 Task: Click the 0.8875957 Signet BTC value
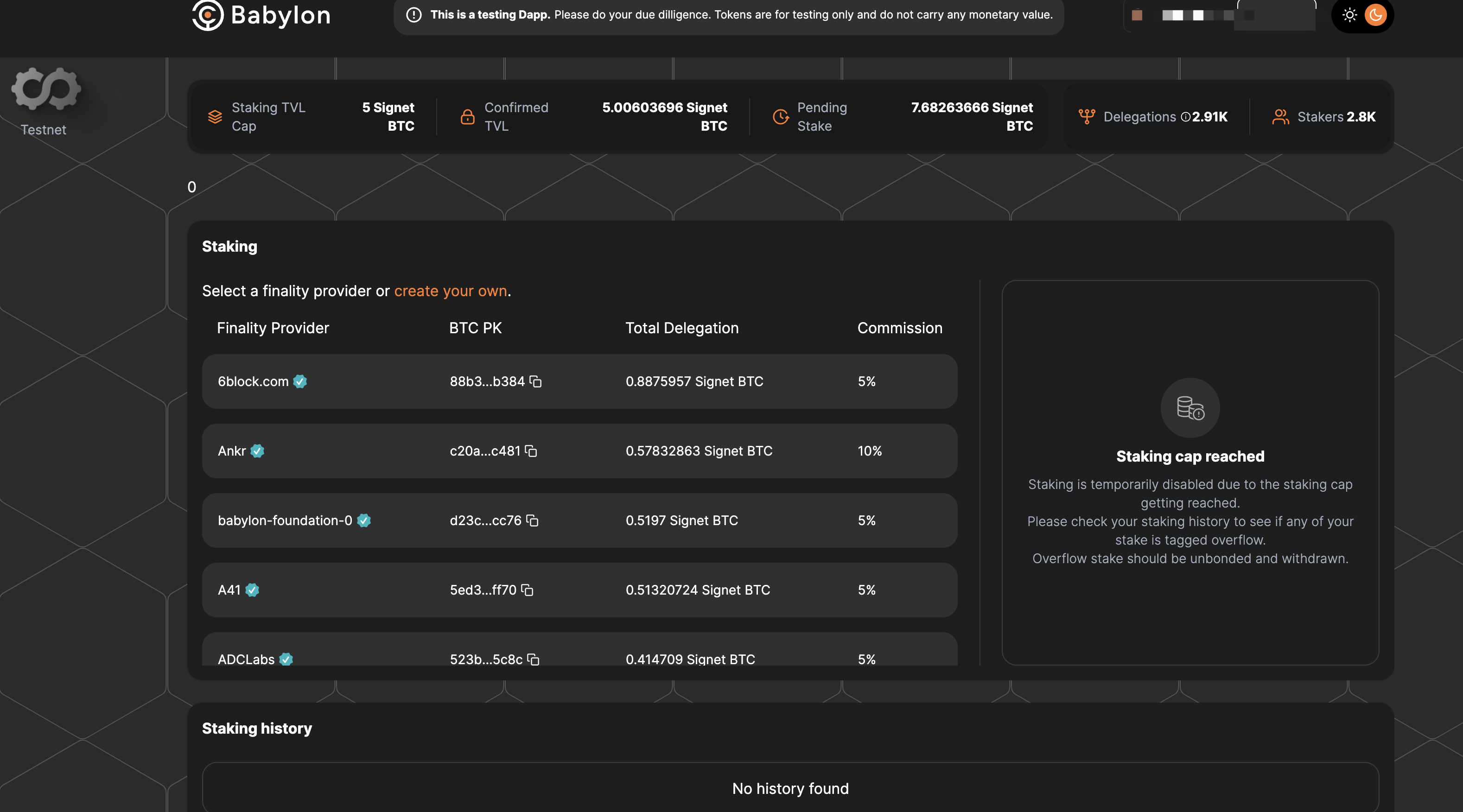pos(694,381)
